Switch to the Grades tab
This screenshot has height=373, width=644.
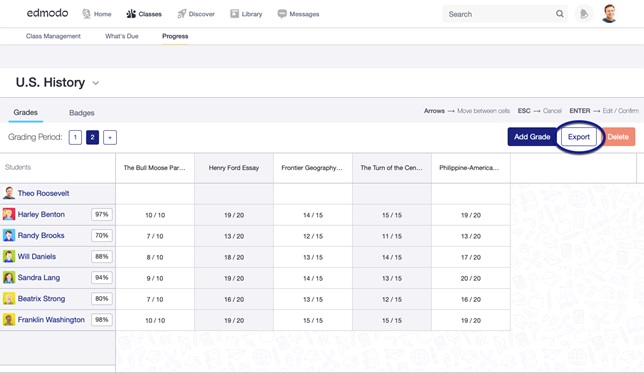[x=25, y=112]
